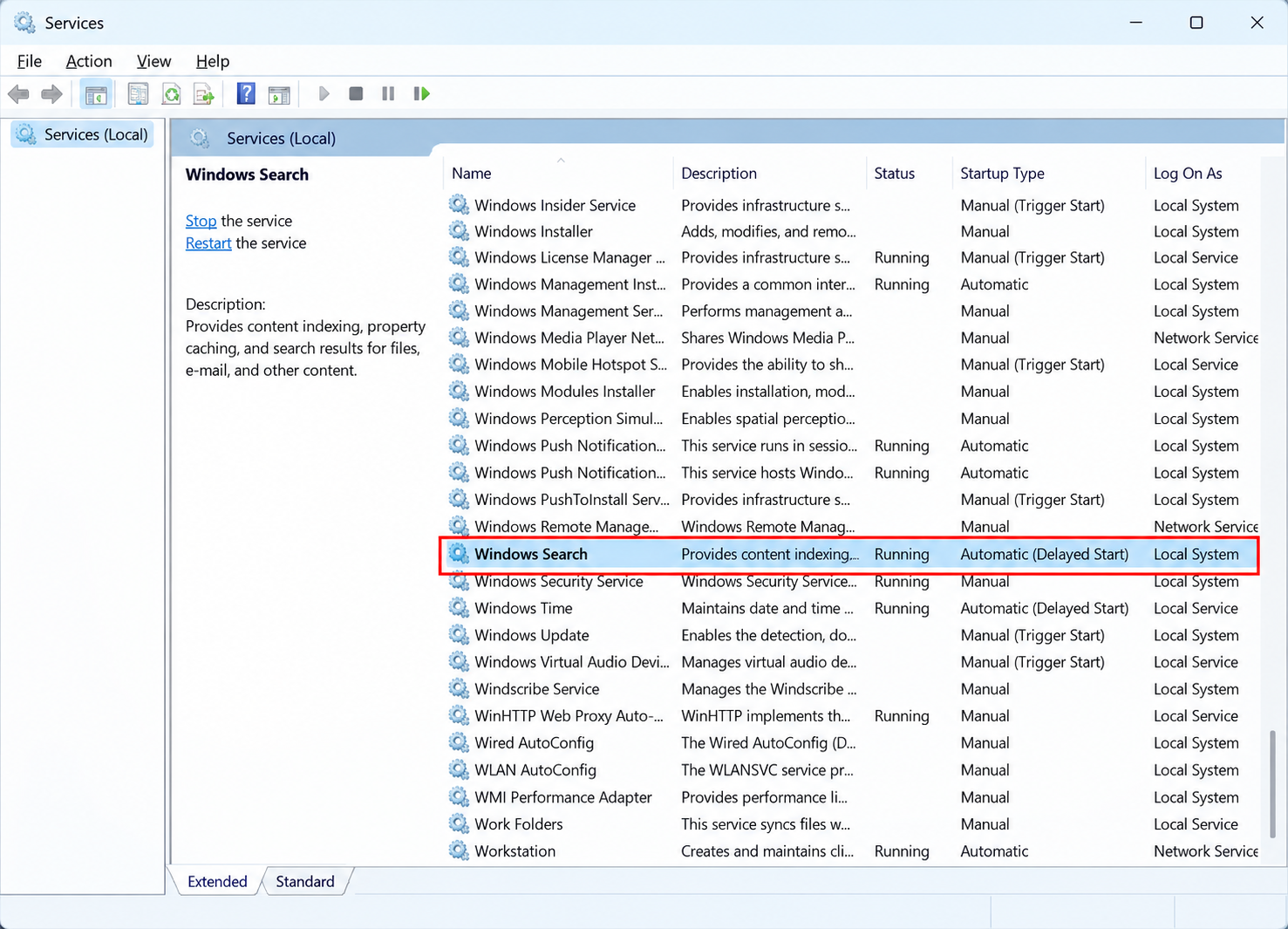
Task: Select the Windows Mobile Hotspot S... service name
Action: (x=570, y=364)
